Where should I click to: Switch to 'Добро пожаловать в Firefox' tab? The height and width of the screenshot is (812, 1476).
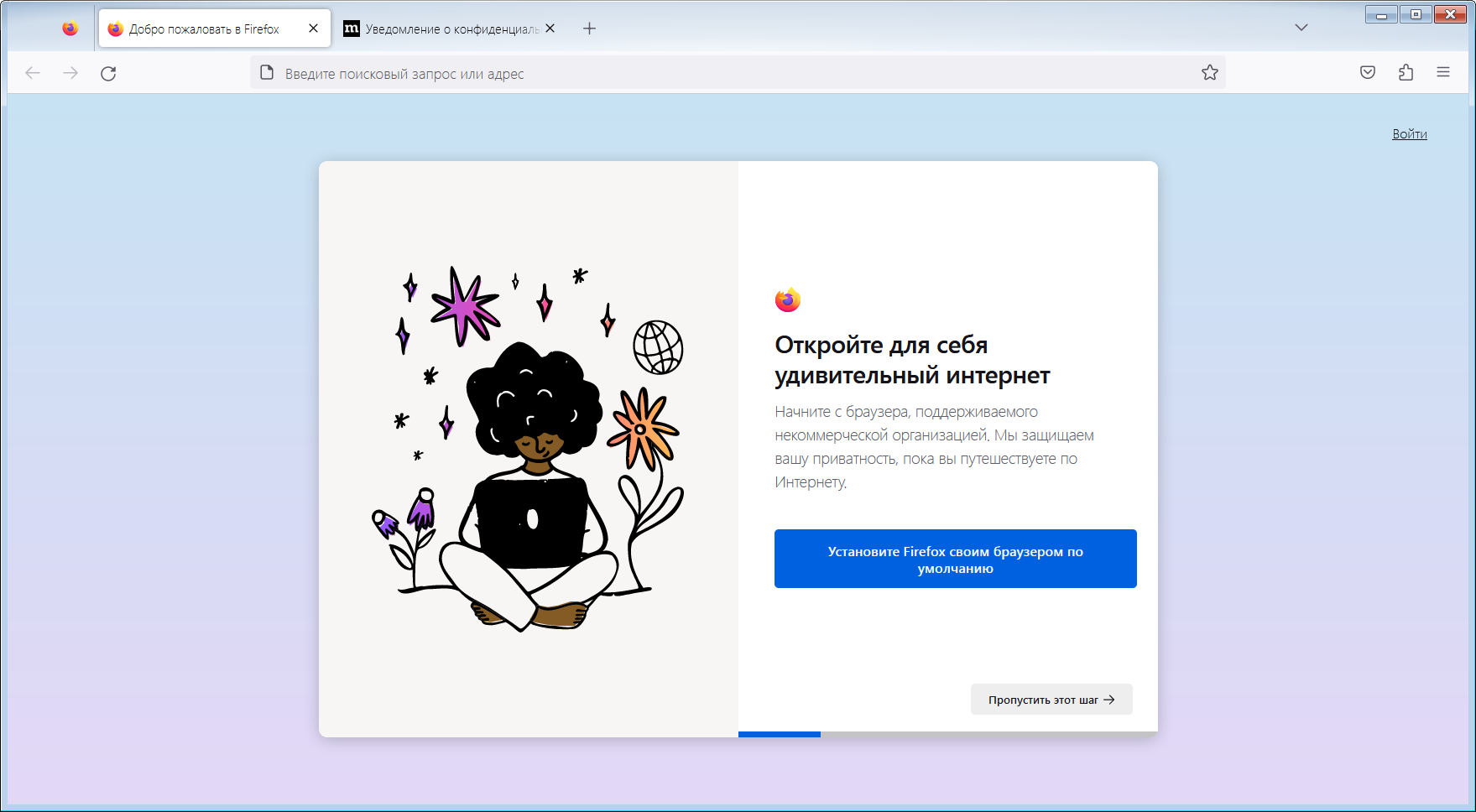215,29
